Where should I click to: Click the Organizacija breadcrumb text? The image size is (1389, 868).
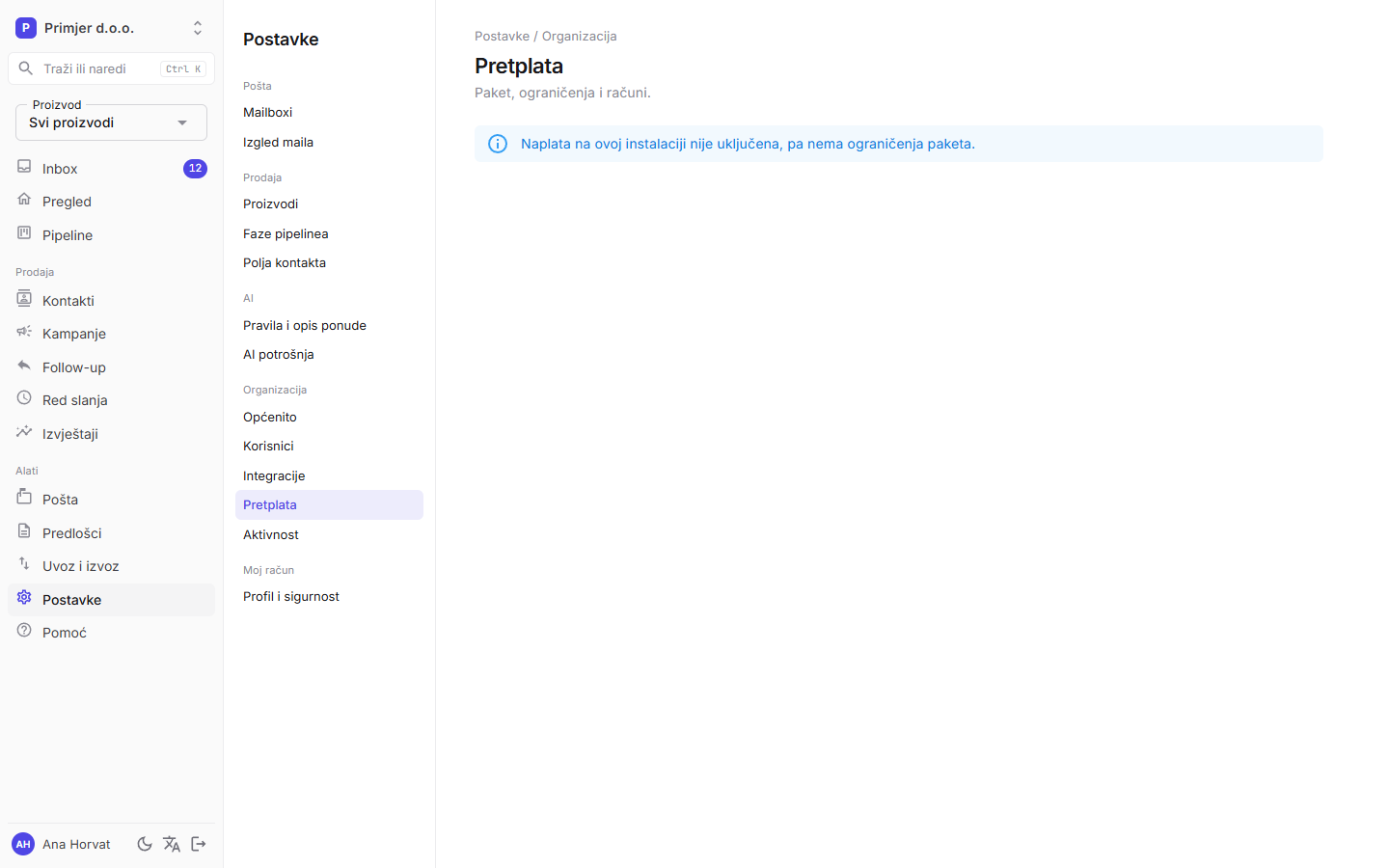pos(579,37)
